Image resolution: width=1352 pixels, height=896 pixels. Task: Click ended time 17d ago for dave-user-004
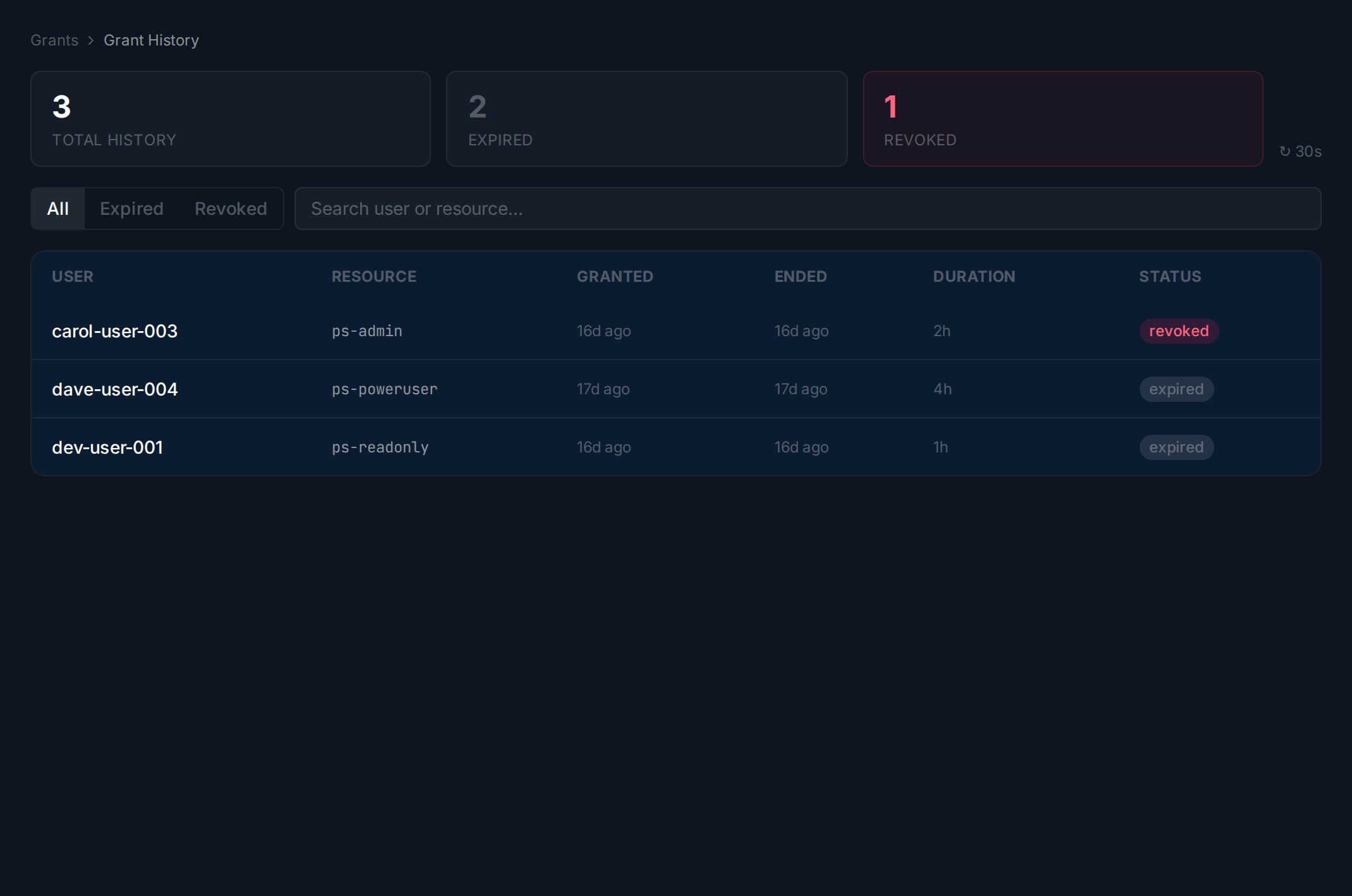(x=801, y=389)
